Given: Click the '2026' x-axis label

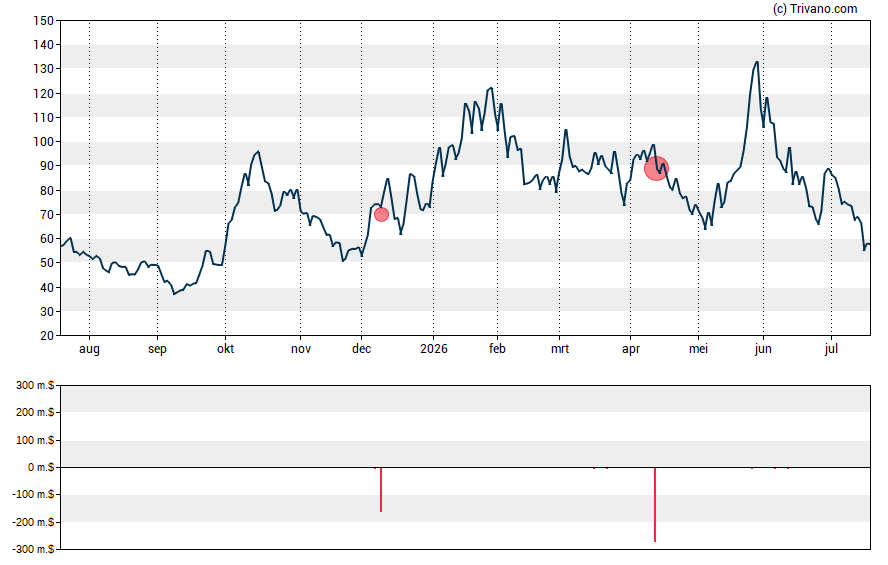Looking at the screenshot, I should 434,349.
